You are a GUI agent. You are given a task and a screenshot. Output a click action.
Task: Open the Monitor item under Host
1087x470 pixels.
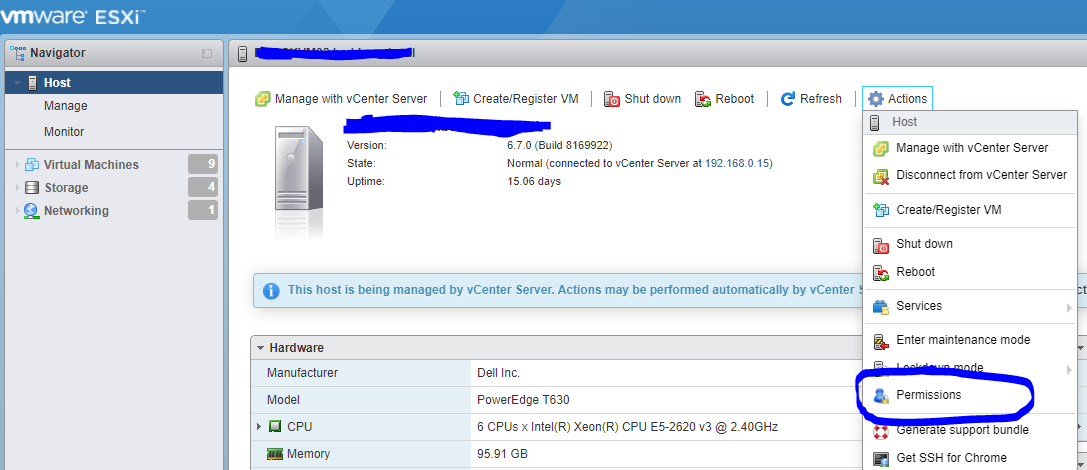(64, 132)
